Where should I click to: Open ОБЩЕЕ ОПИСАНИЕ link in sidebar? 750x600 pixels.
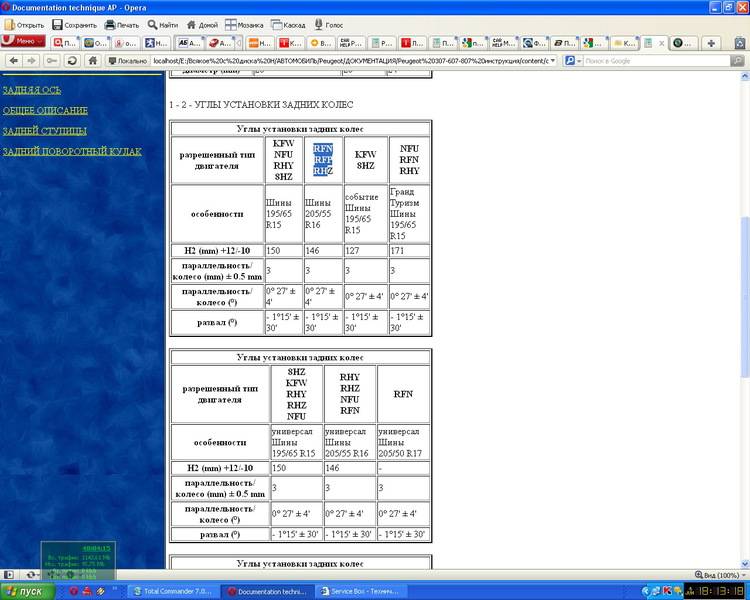(45, 110)
